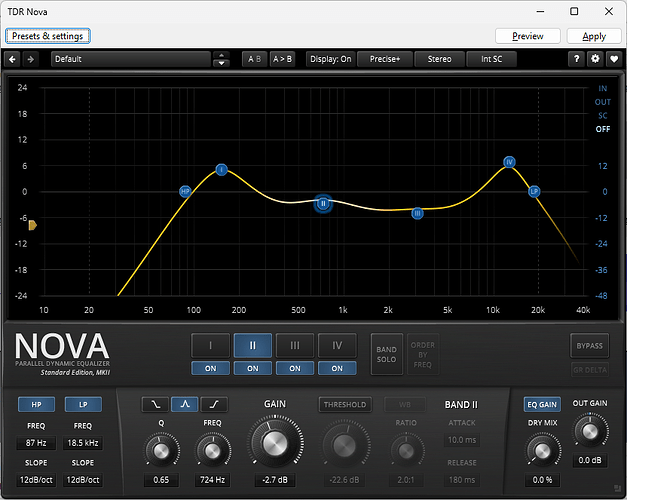Open the Int SC sidechain option
This screenshot has height=500, width=670.
tap(491, 59)
